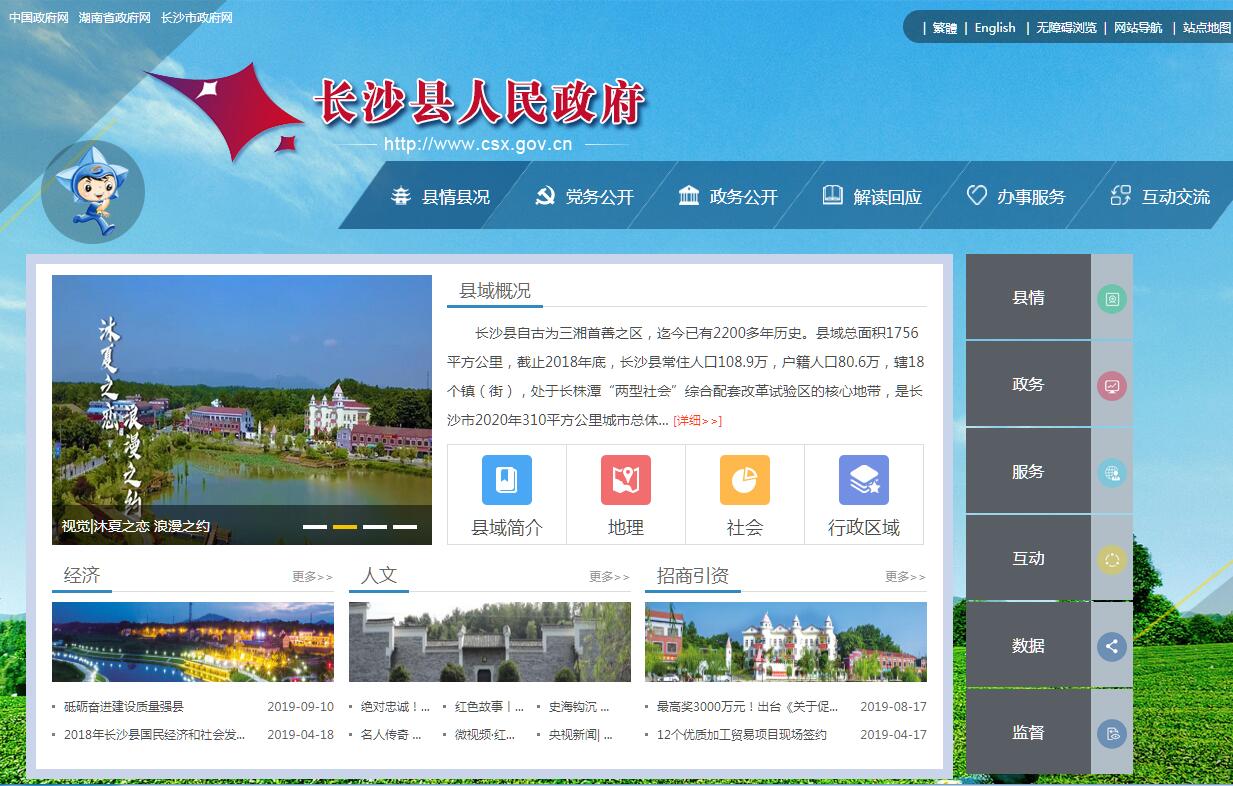
Task: Select the 政务 sidebar tab
Action: pos(1028,384)
